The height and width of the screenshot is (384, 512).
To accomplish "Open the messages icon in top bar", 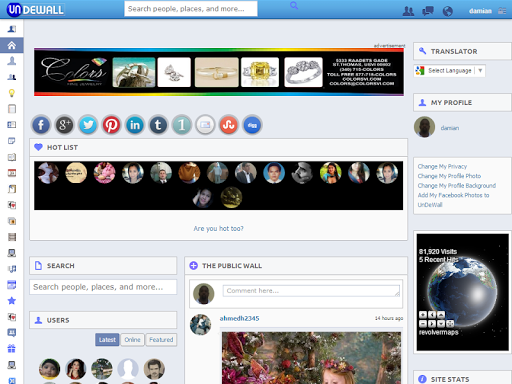I will click(428, 11).
